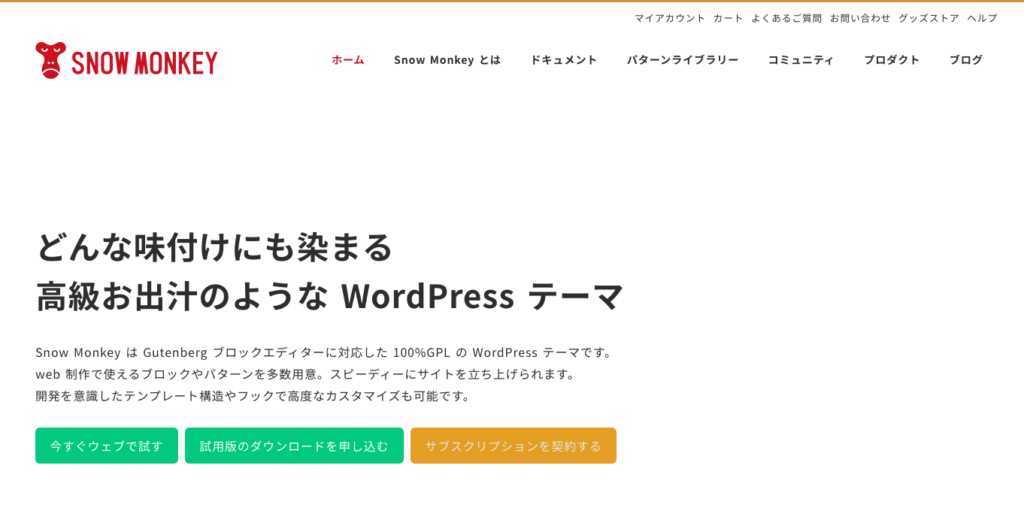Select the ホーム menu item
1024x532 pixels.
pyautogui.click(x=348, y=60)
